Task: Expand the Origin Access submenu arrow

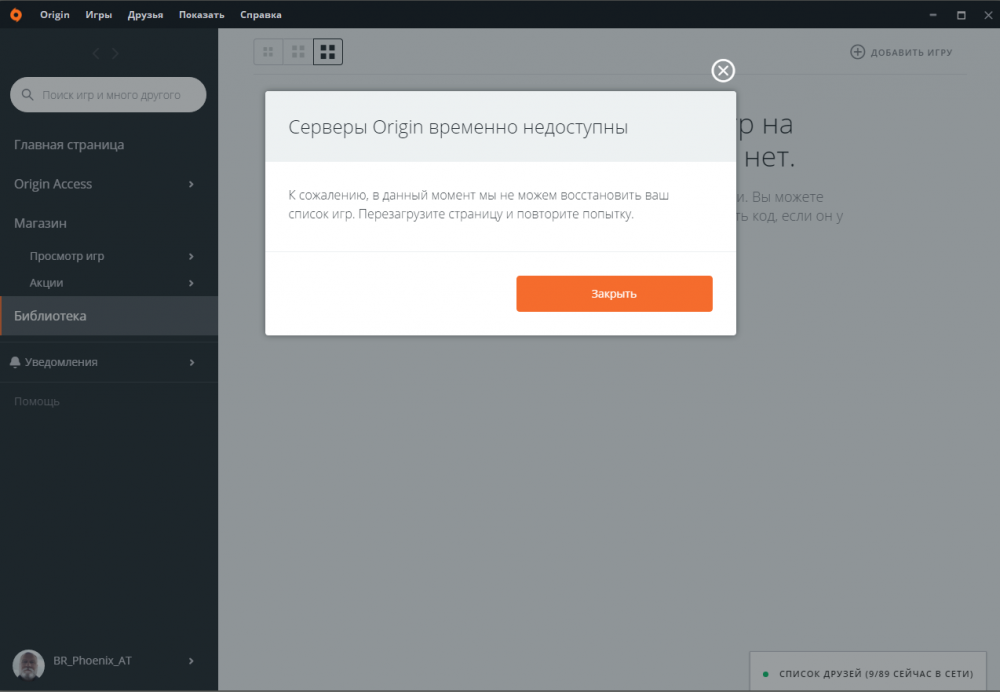Action: click(x=191, y=184)
